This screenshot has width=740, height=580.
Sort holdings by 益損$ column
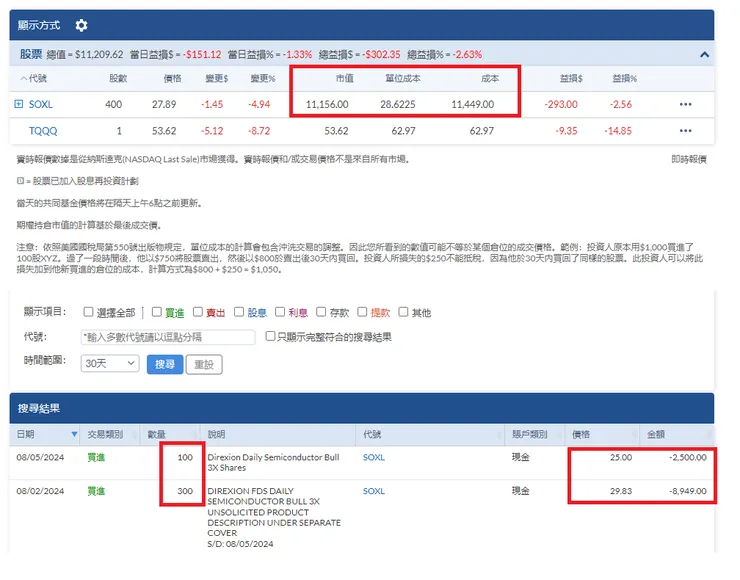[x=571, y=78]
